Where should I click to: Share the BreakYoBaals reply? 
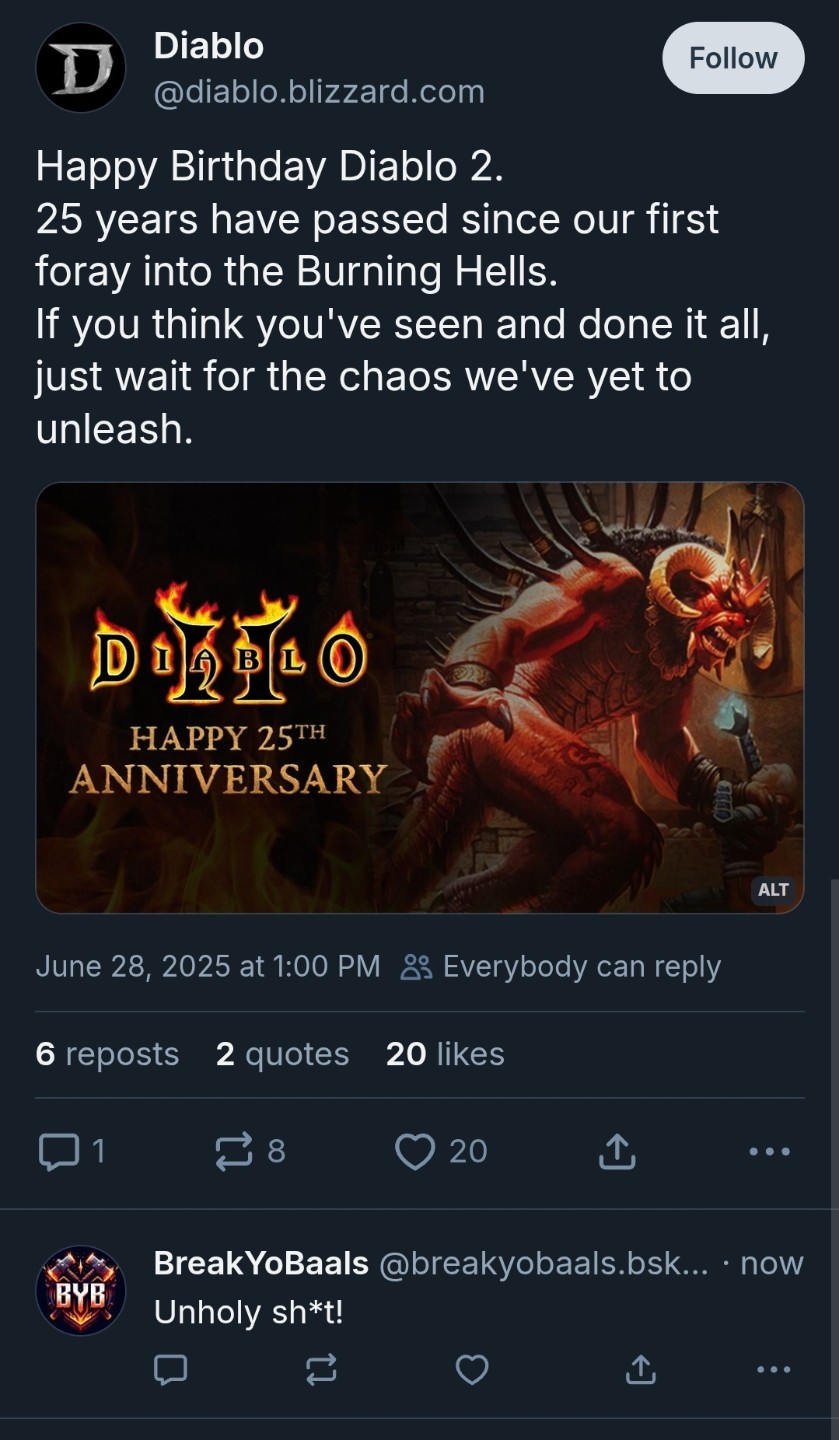(640, 1369)
